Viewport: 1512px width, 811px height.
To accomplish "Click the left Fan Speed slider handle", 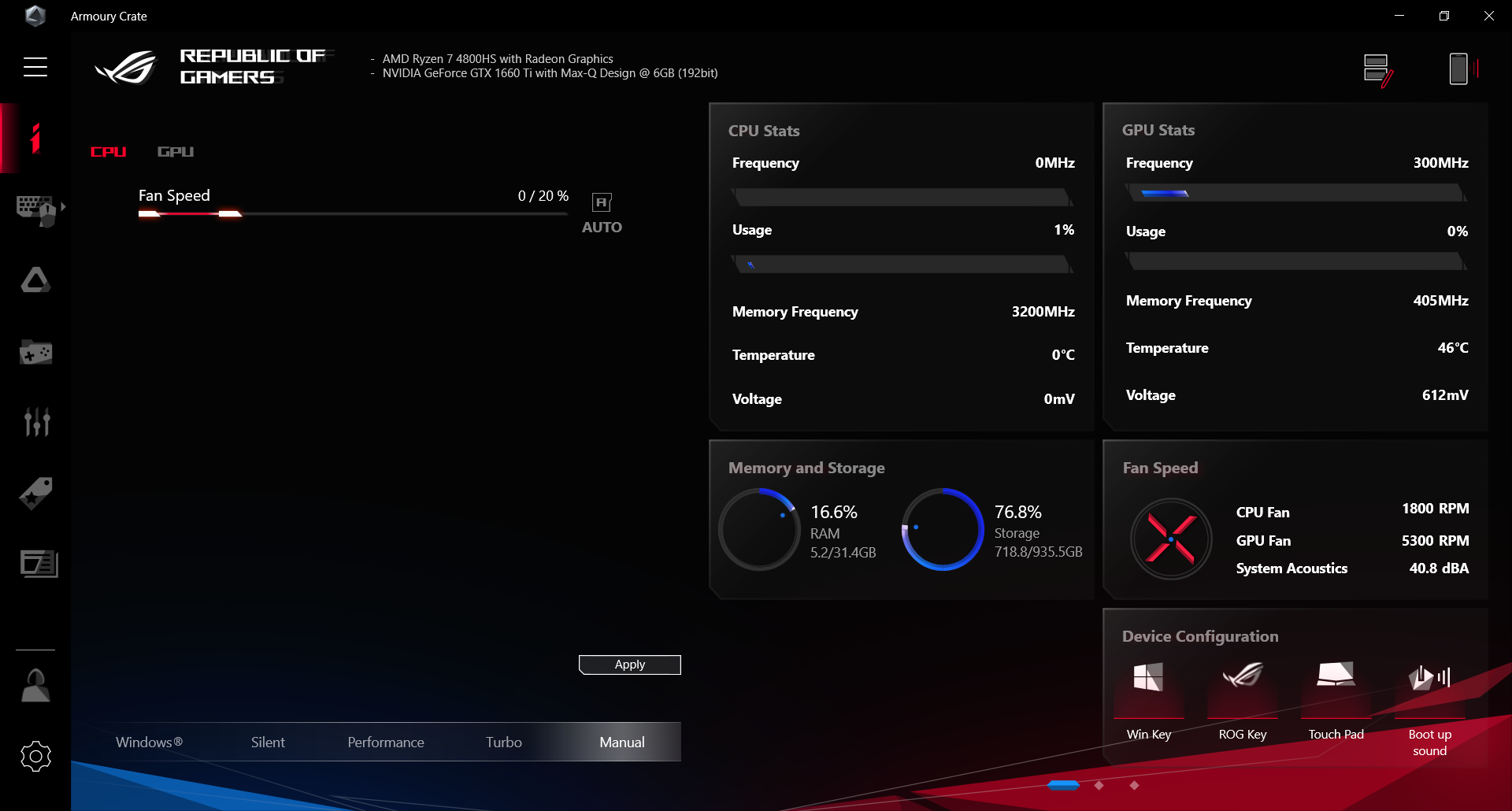I will point(150,213).
